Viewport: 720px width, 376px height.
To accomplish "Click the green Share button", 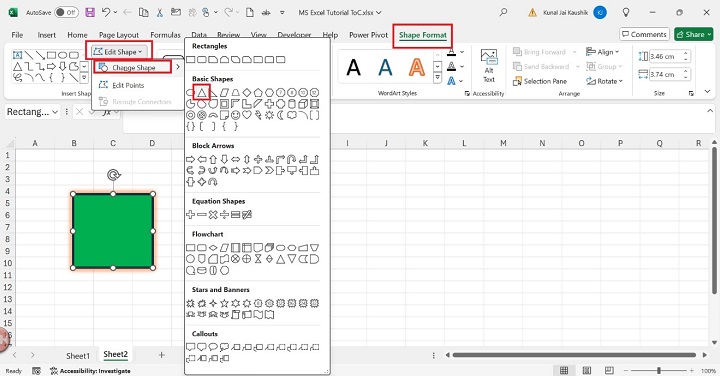I will (x=693, y=34).
